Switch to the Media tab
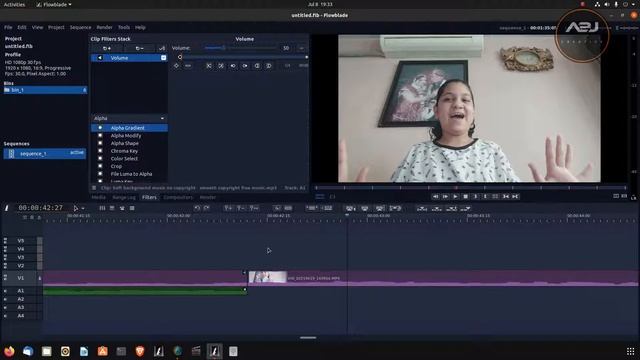The width and height of the screenshot is (640, 360). point(98,198)
